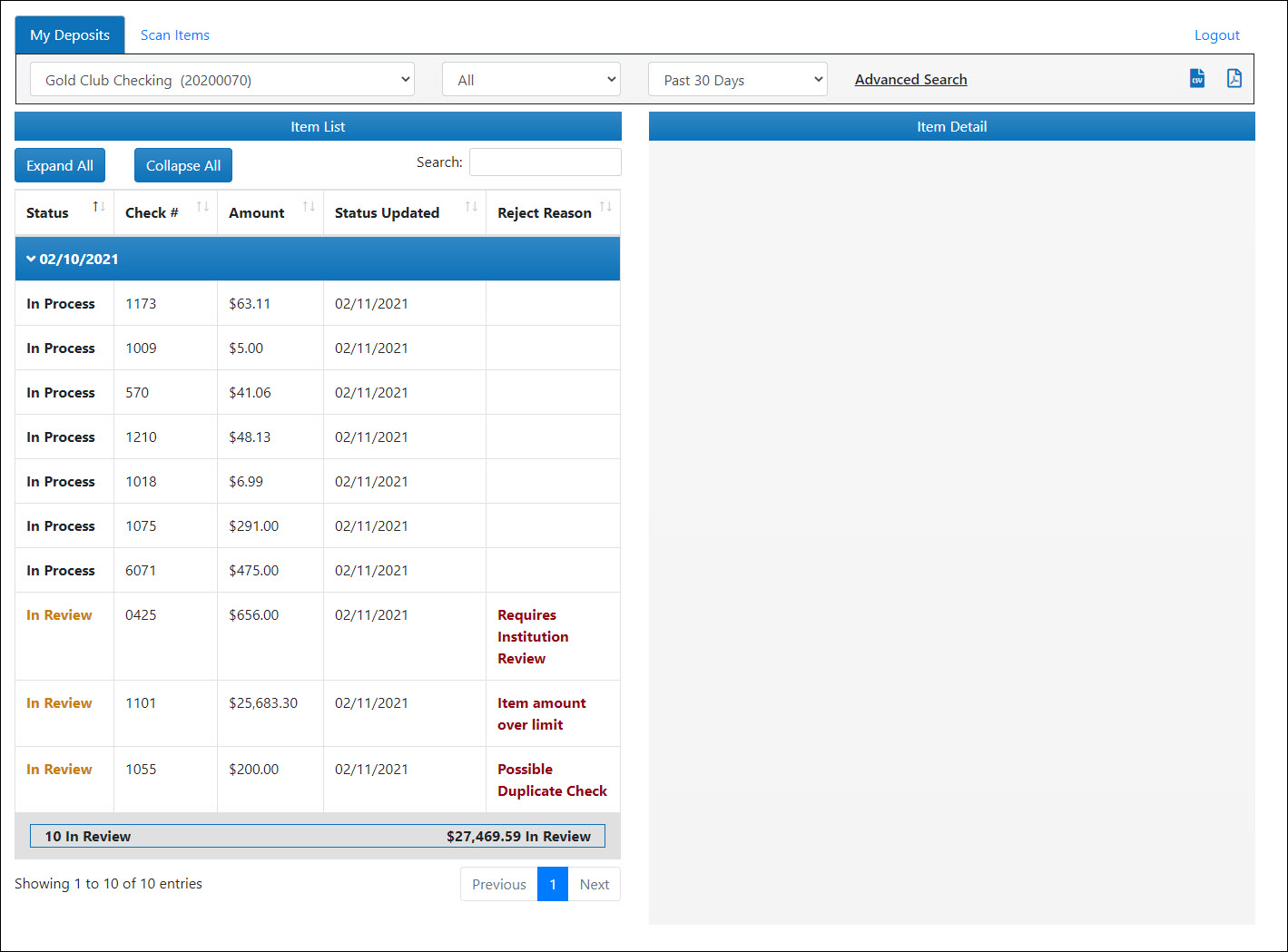Sort by Amount column arrows
The image size is (1288, 952).
pyautogui.click(x=309, y=208)
